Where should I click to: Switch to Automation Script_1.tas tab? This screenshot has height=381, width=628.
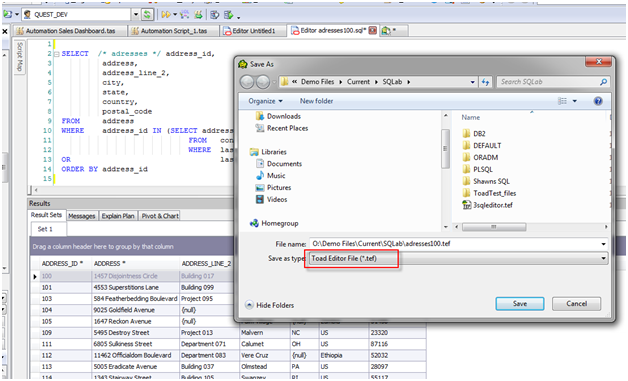[x=173, y=31]
